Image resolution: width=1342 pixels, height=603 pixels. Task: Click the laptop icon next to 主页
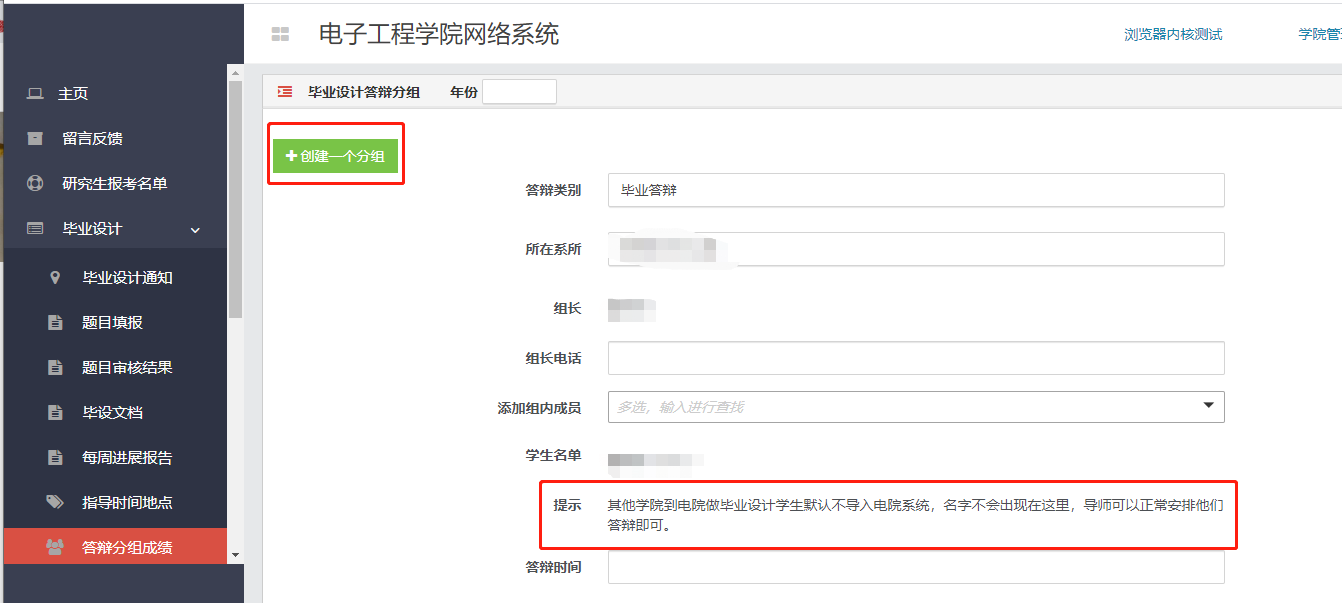click(x=35, y=93)
